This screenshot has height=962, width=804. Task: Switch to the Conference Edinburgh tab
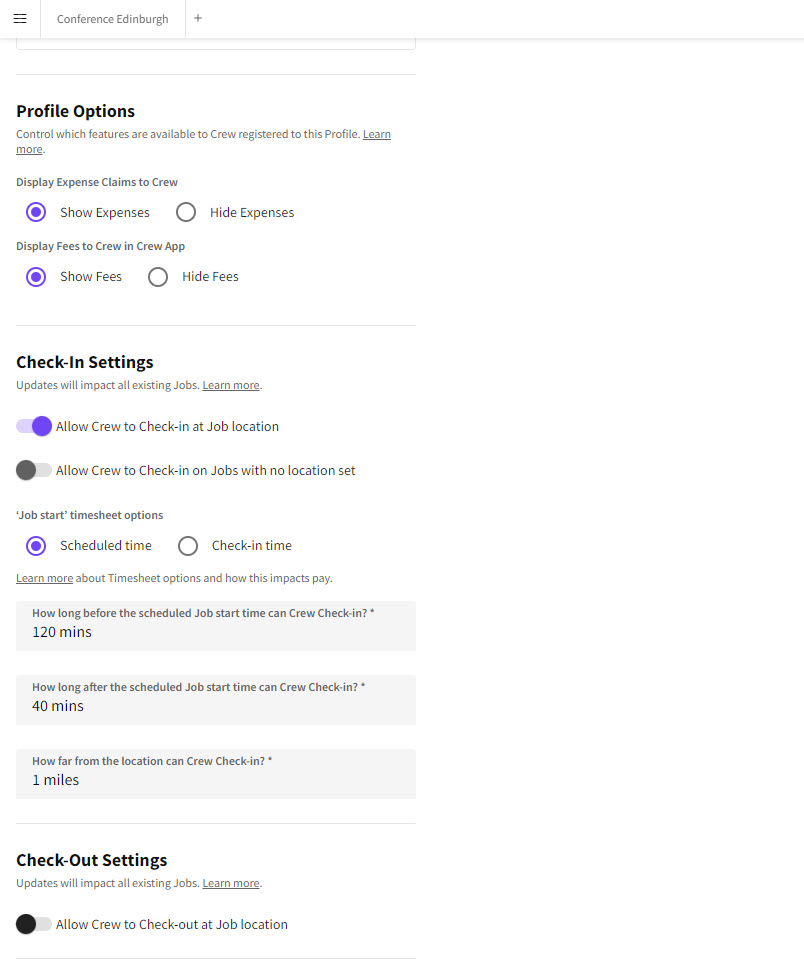click(113, 19)
